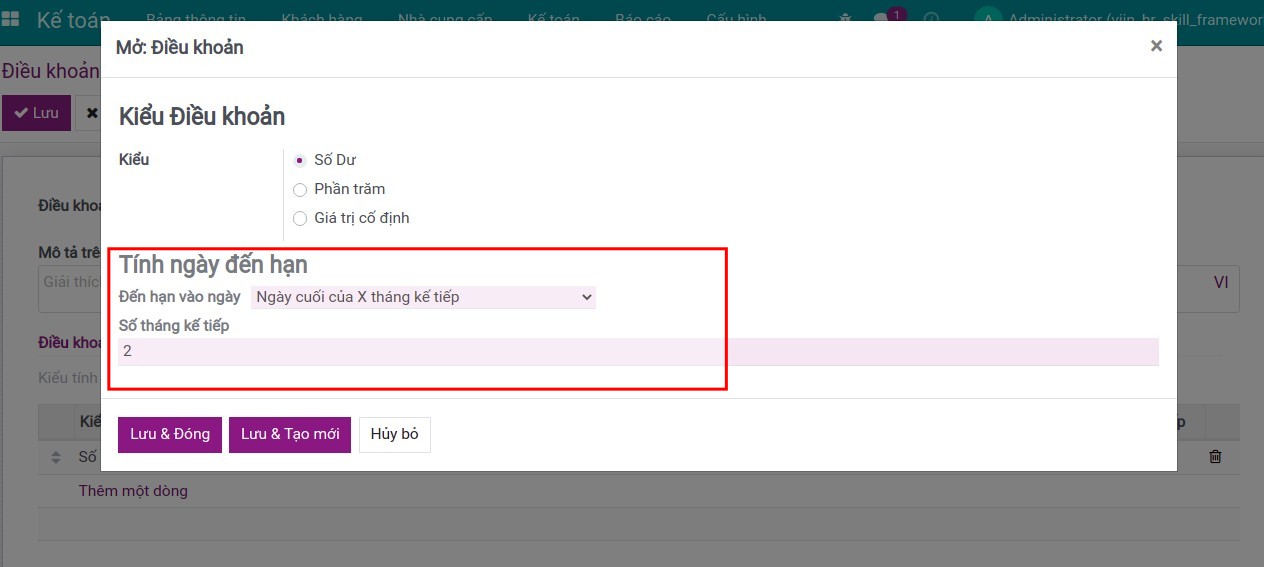Pick the Giá trị cố định radio option
Screen dimensions: 1264x567
pyautogui.click(x=300, y=218)
